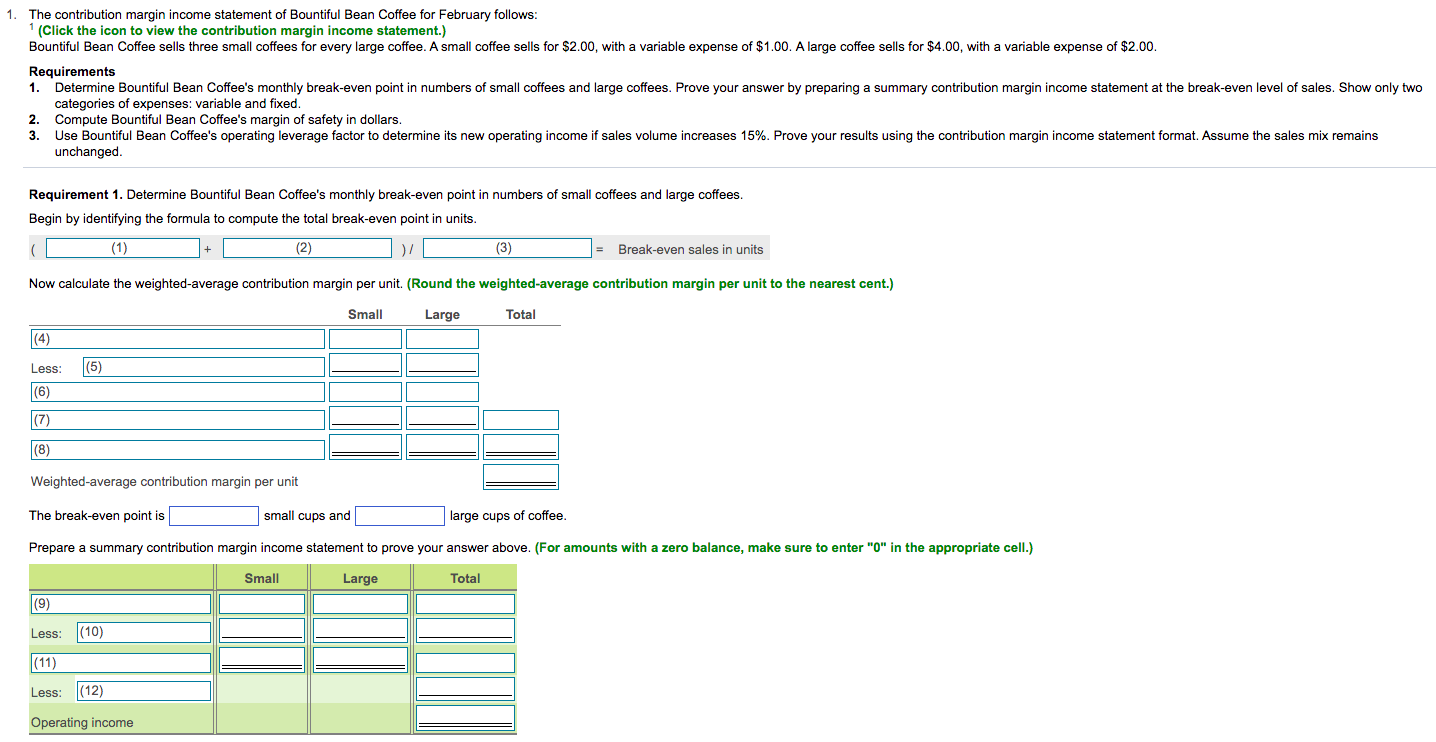Click the Total cell in row (8)

click(x=521, y=447)
